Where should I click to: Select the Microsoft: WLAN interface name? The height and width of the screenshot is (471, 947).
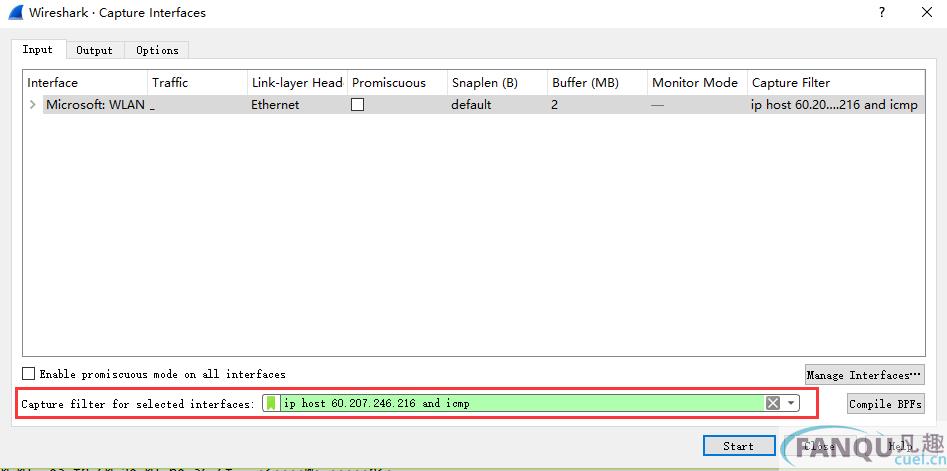click(95, 104)
